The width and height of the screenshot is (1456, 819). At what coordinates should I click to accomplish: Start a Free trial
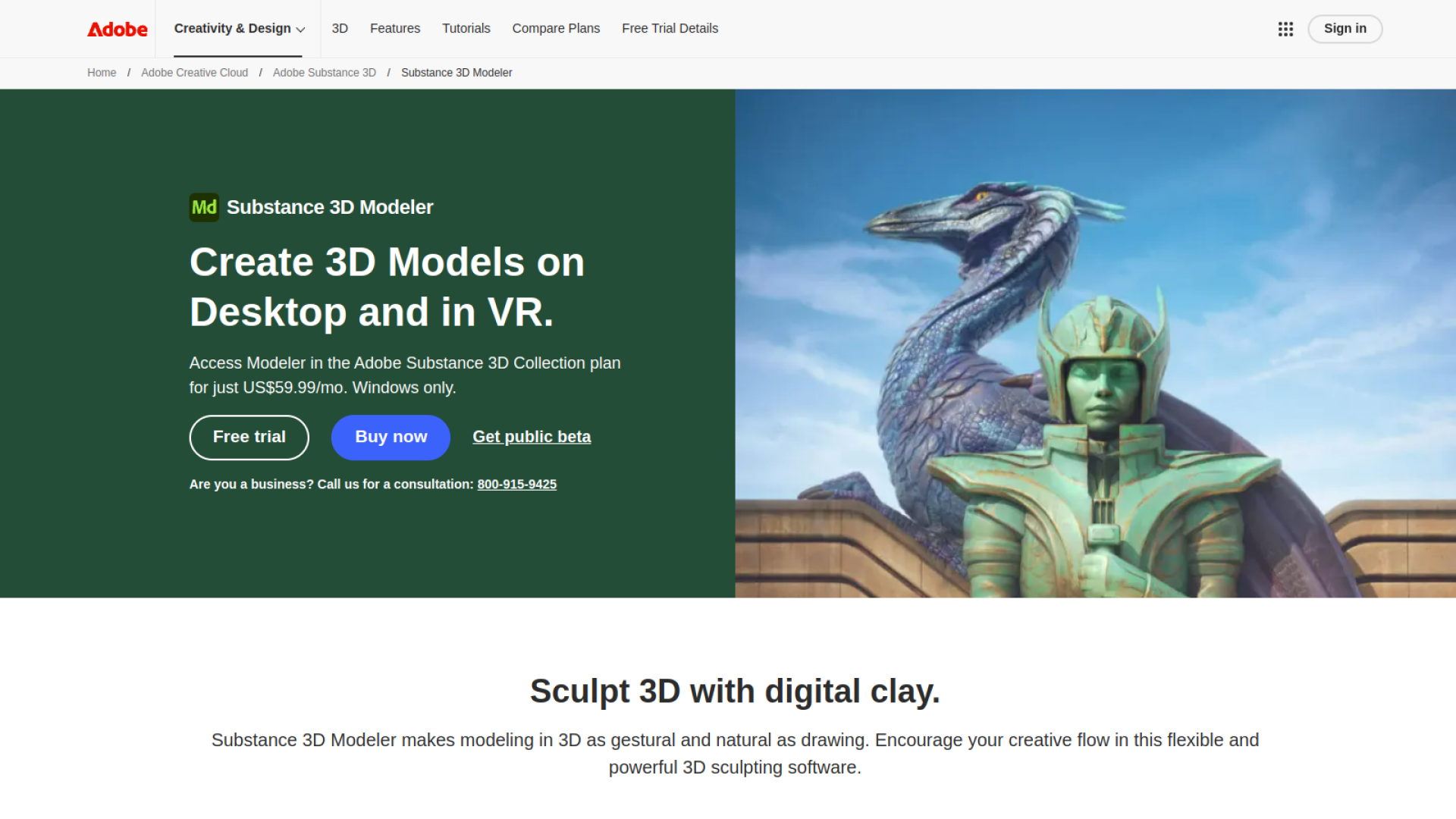pyautogui.click(x=249, y=437)
